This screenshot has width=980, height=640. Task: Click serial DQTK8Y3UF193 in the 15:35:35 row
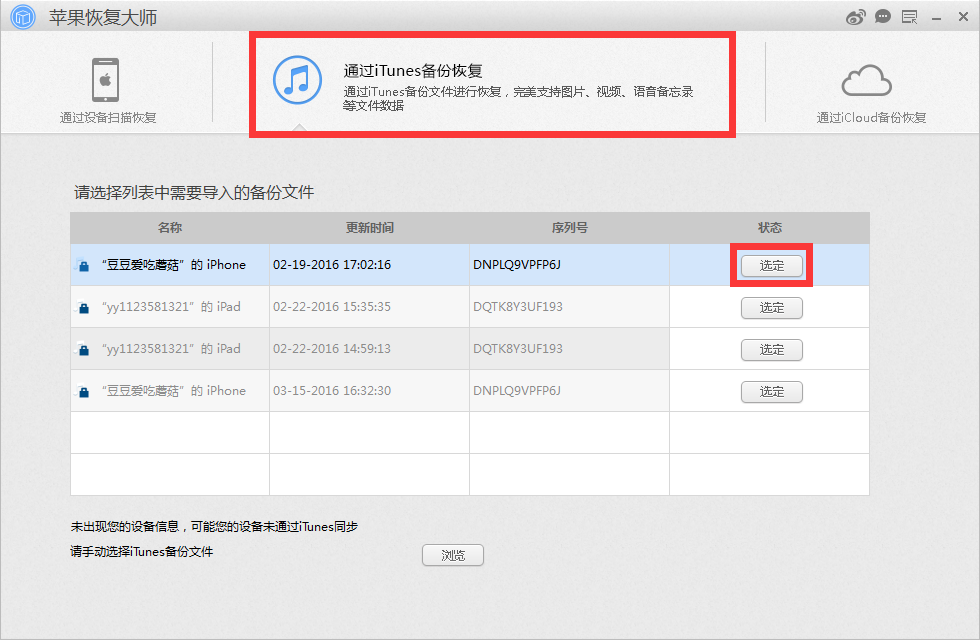[518, 307]
